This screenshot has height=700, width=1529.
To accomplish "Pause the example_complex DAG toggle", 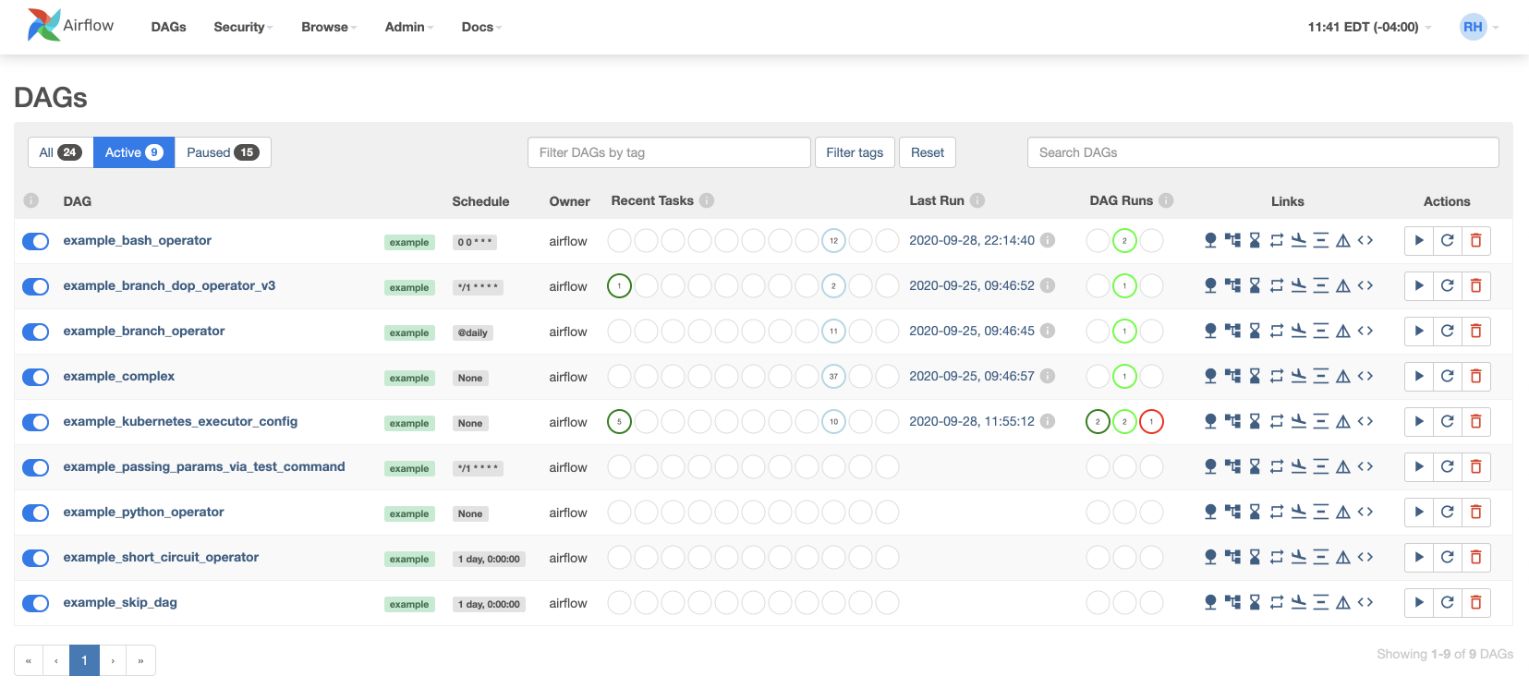I will pyautogui.click(x=36, y=377).
